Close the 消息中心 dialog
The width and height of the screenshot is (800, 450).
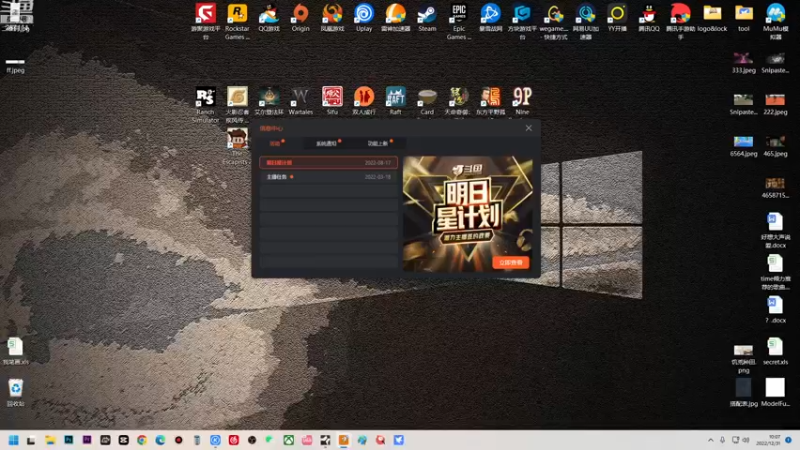(529, 128)
